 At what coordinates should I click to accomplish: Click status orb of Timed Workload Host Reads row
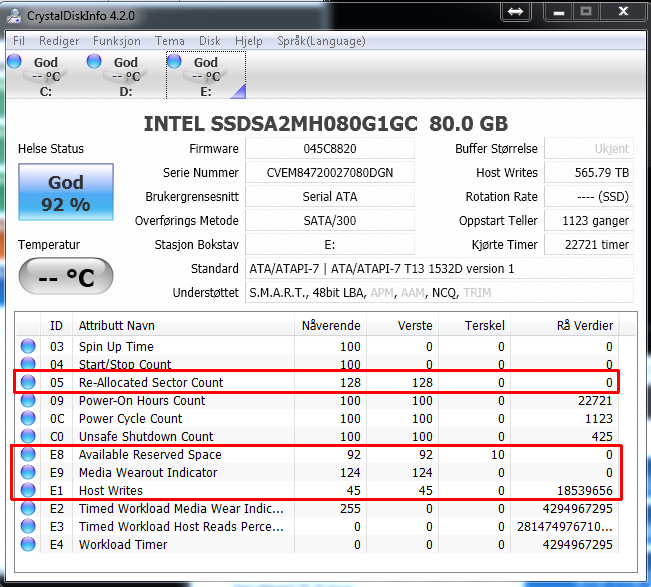(x=28, y=526)
